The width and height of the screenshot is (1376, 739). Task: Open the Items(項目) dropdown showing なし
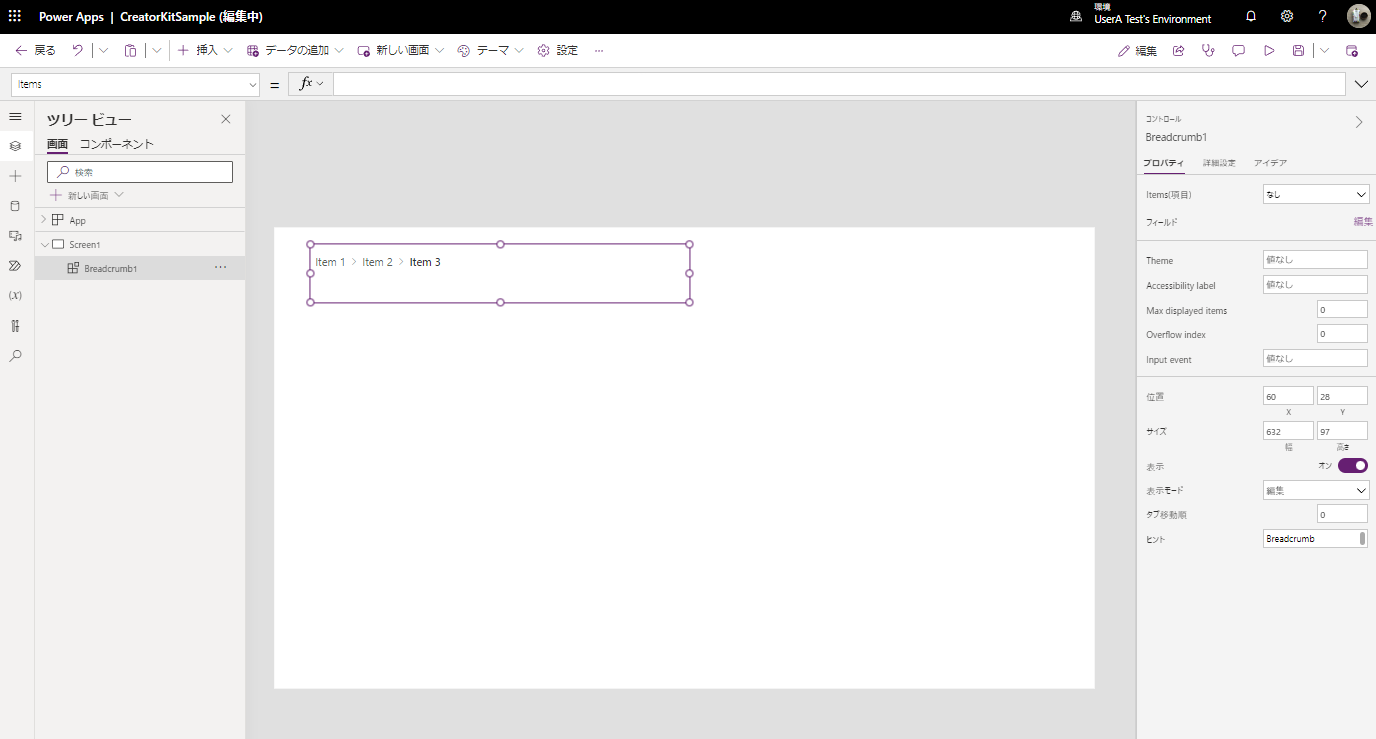1315,193
